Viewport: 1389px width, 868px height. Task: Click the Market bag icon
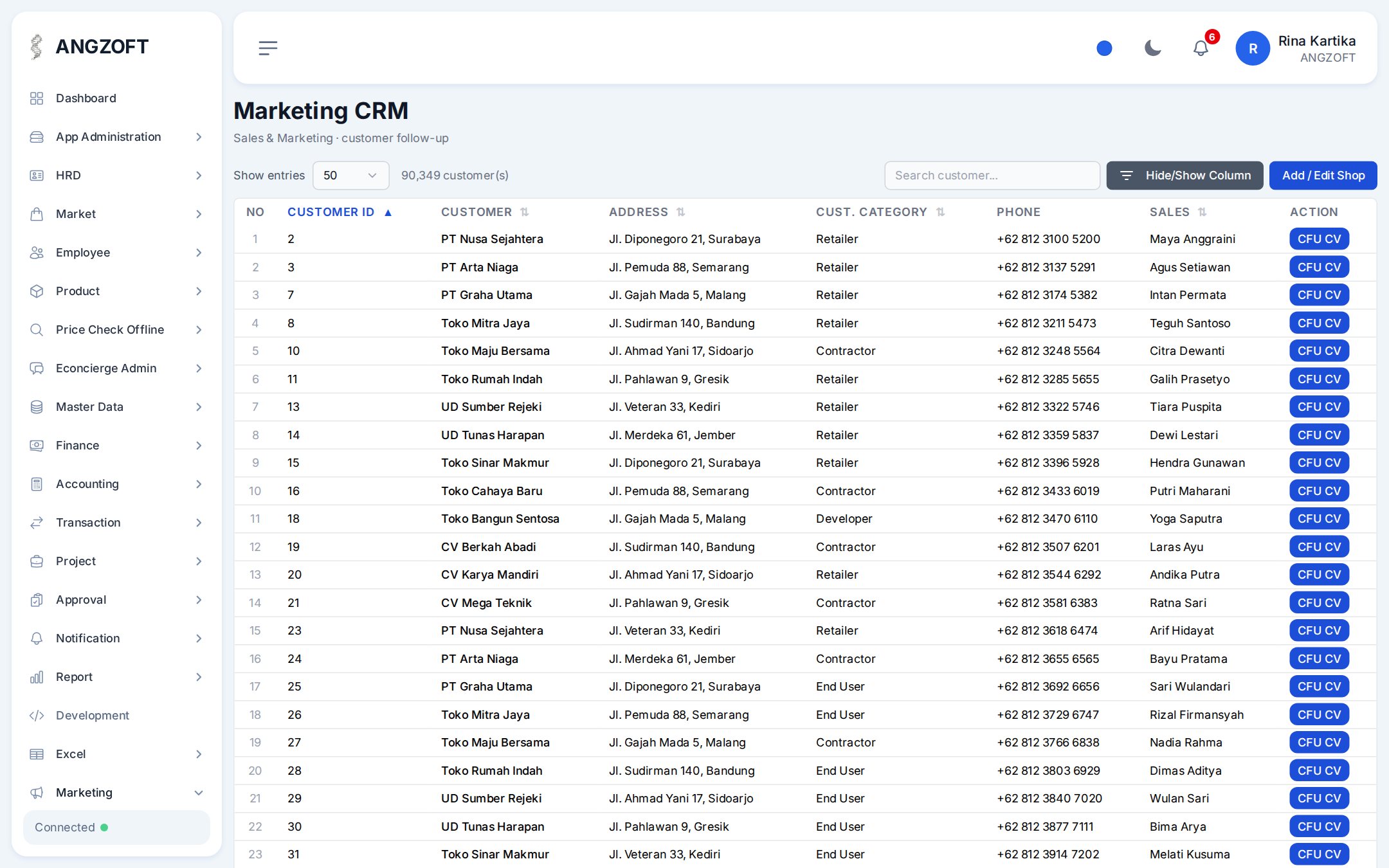pos(37,214)
